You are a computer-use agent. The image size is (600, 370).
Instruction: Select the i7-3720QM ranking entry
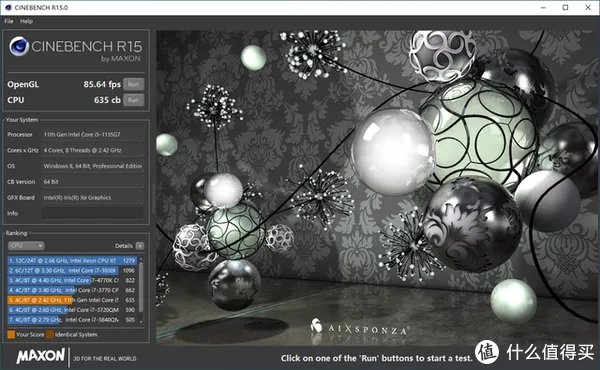[x=72, y=310]
